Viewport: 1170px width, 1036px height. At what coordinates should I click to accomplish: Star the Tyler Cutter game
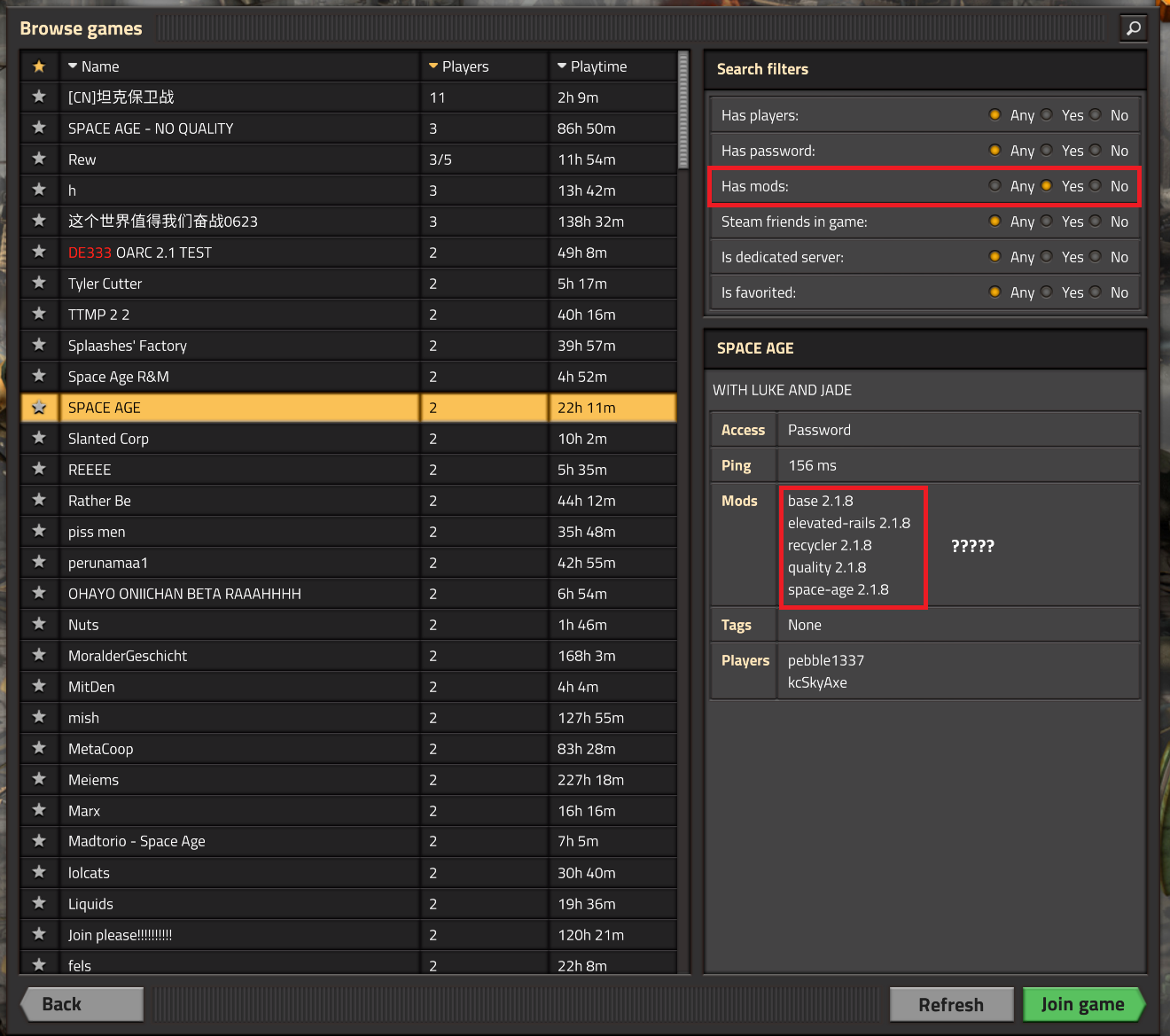(x=39, y=283)
